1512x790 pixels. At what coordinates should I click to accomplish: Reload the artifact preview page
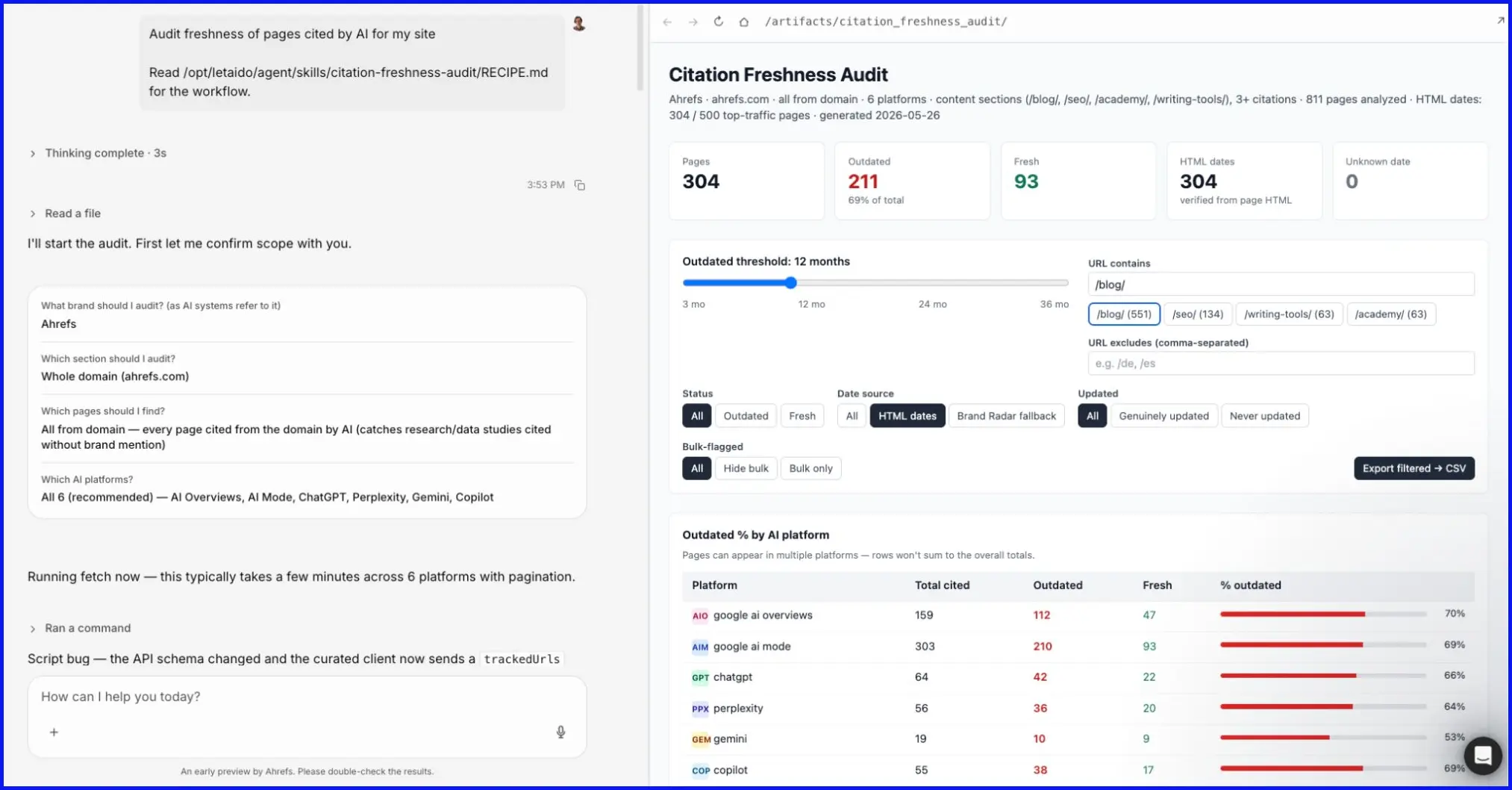coord(719,22)
